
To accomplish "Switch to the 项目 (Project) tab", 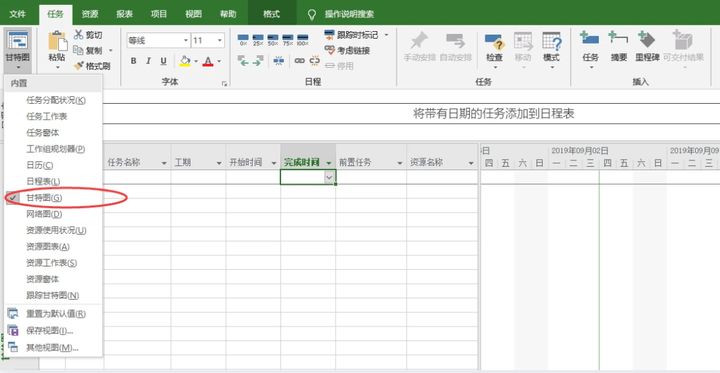I will [x=159, y=14].
